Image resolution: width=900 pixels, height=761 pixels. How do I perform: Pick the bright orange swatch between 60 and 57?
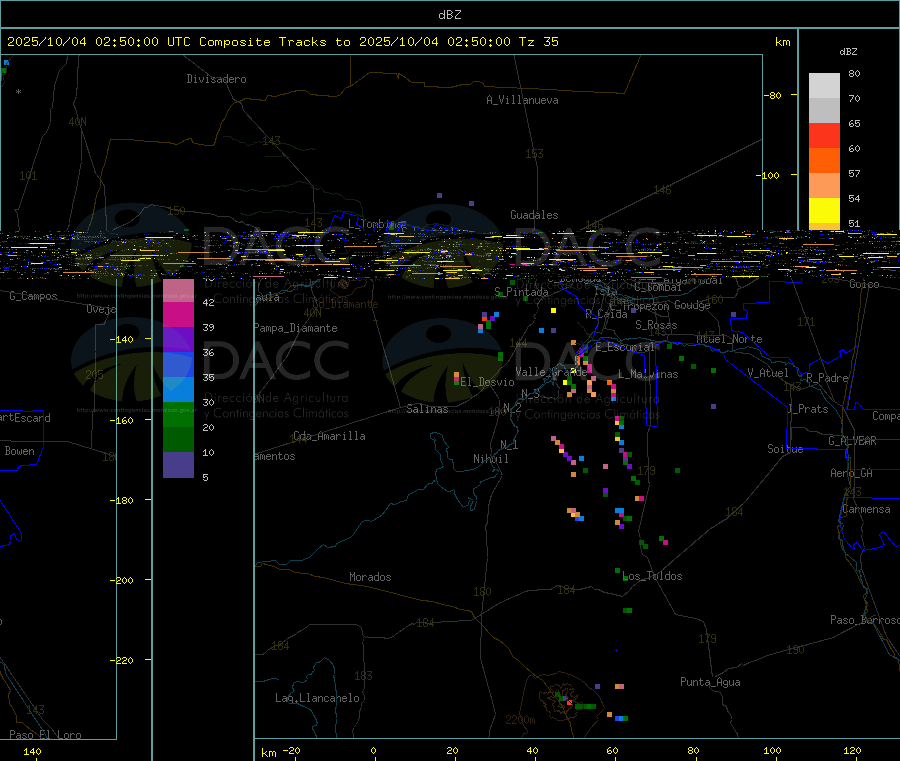824,161
